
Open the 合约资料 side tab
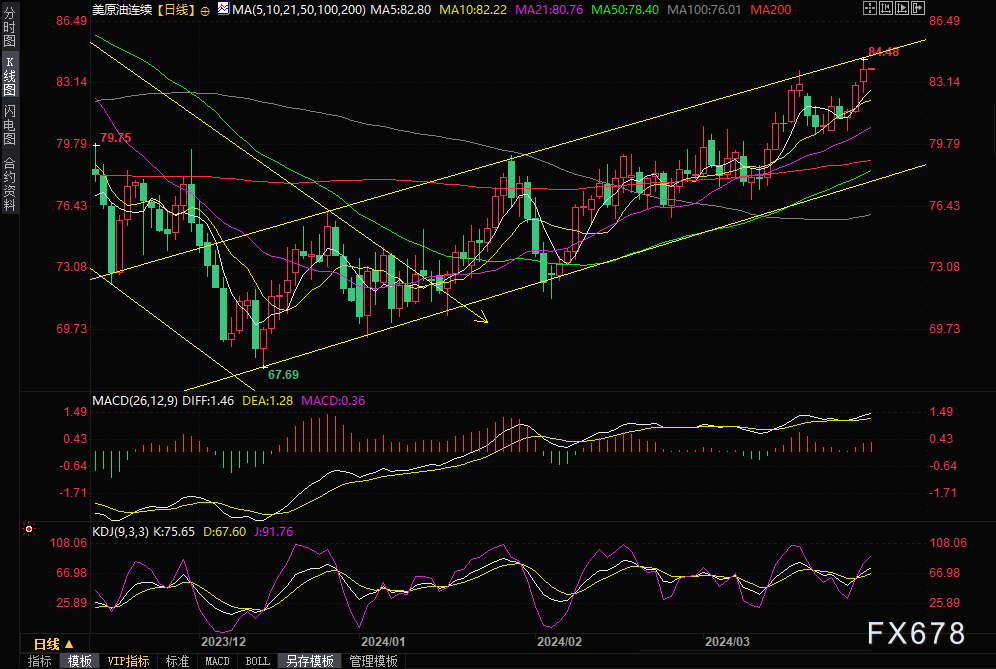coord(9,184)
